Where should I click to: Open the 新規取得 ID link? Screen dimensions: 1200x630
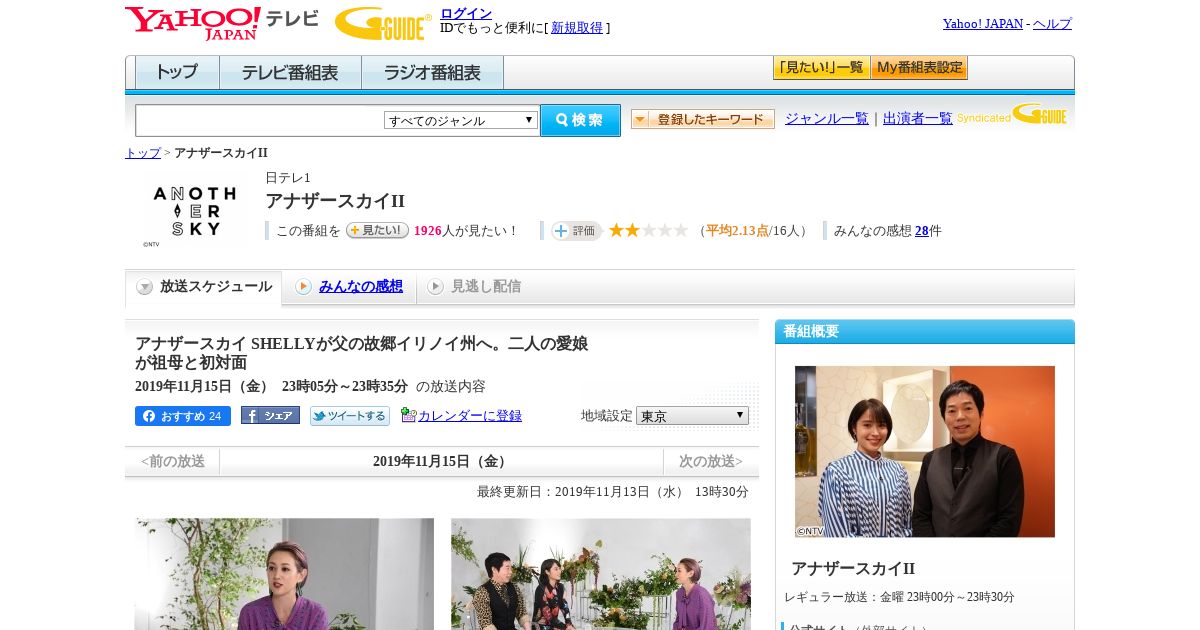click(577, 28)
